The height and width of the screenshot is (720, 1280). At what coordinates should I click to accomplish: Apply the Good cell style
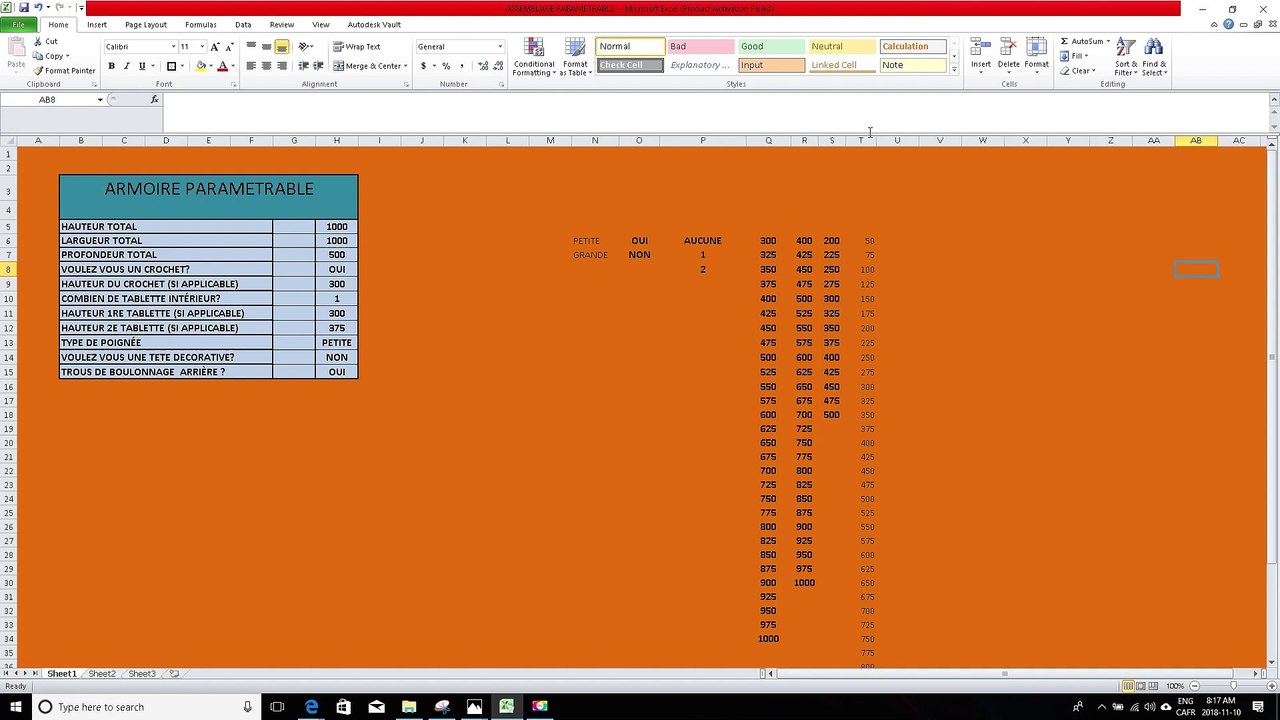[x=771, y=46]
